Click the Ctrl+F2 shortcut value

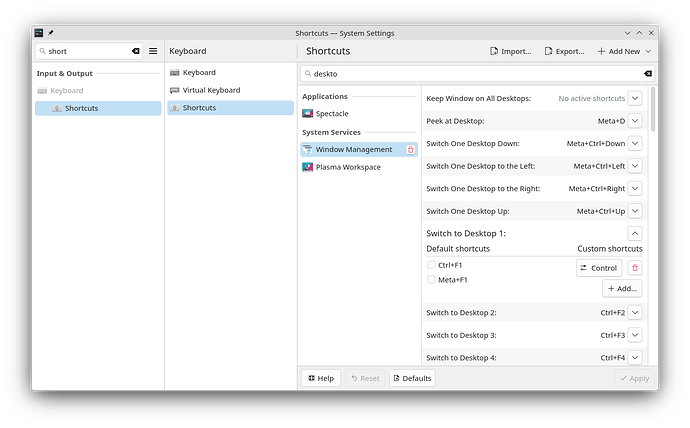(613, 313)
